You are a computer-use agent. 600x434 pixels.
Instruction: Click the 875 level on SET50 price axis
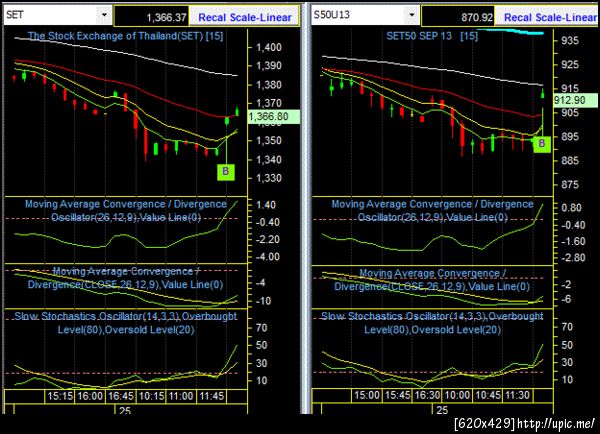click(570, 184)
